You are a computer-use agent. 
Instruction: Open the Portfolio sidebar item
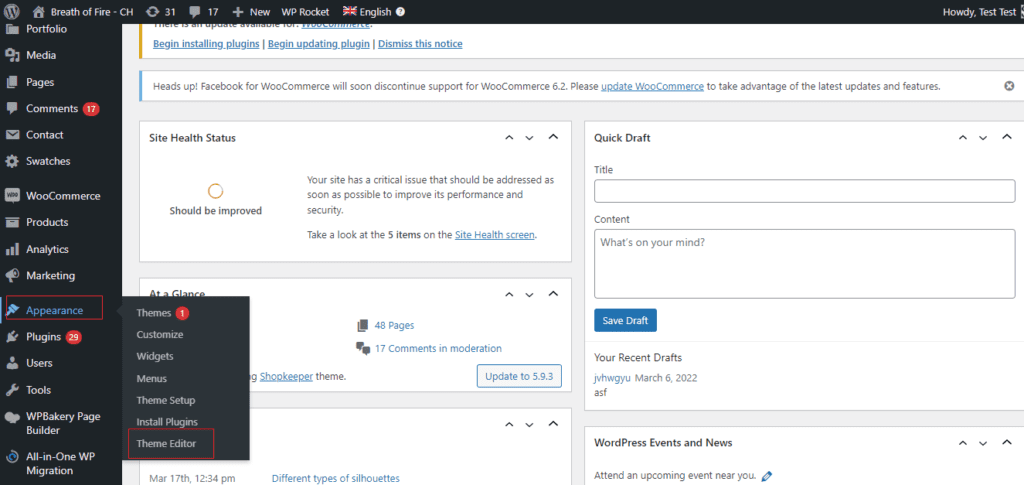[46, 29]
